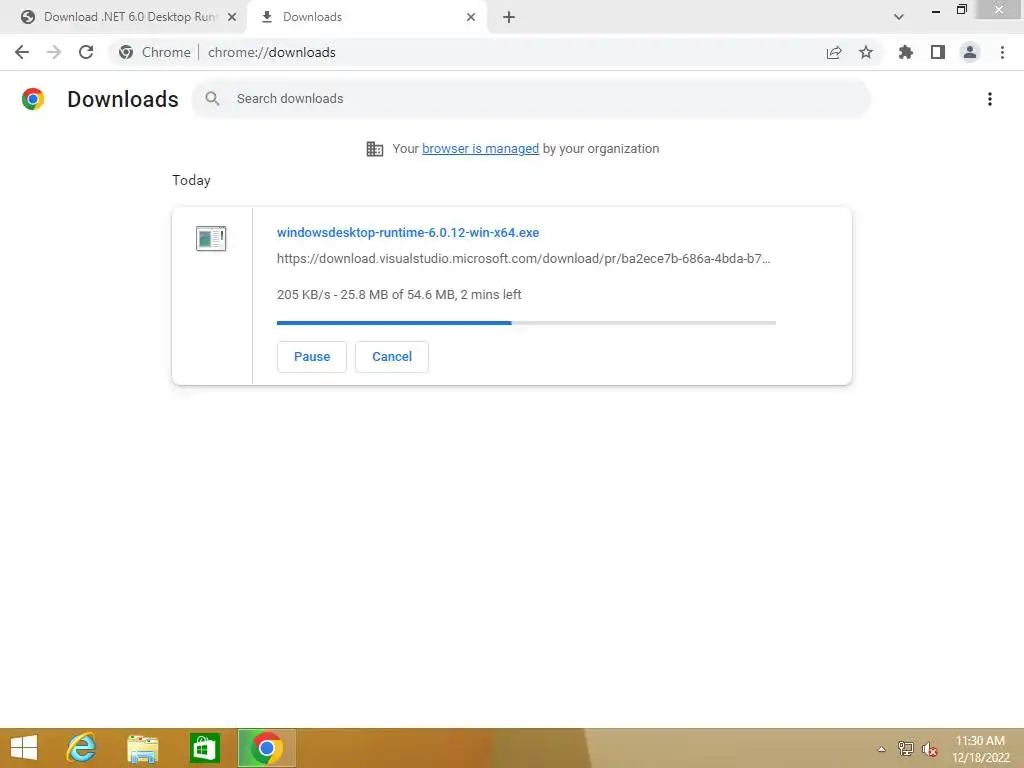Open the Windows Start button
This screenshot has width=1024, height=768.
[24, 748]
